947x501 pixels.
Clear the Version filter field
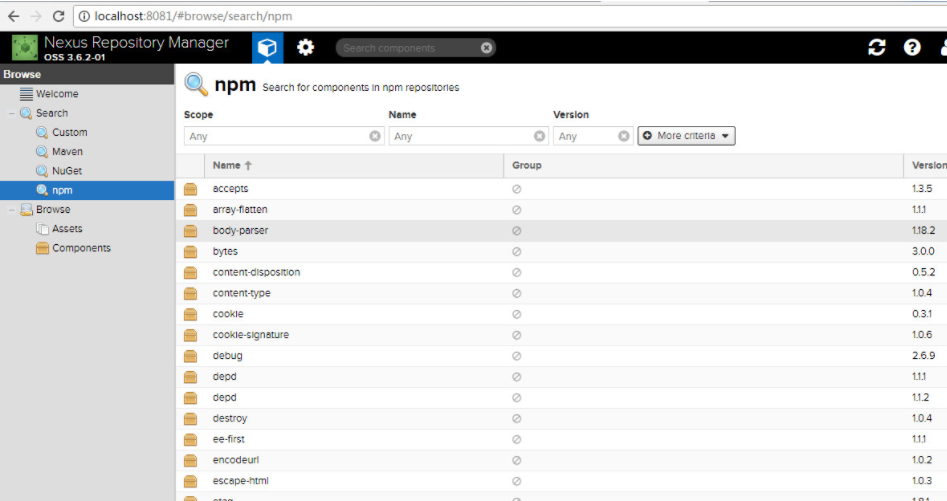click(624, 136)
